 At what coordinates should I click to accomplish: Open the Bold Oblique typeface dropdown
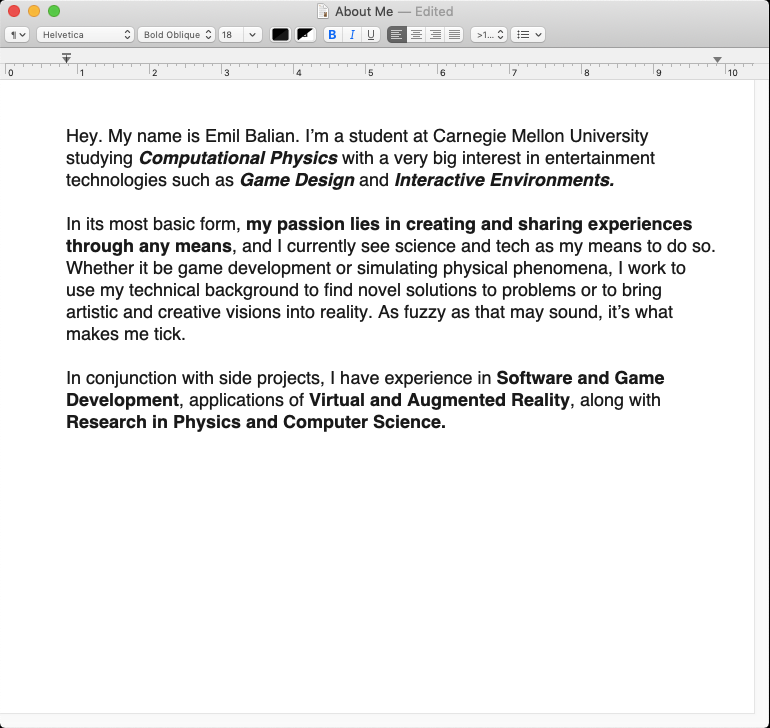176,34
